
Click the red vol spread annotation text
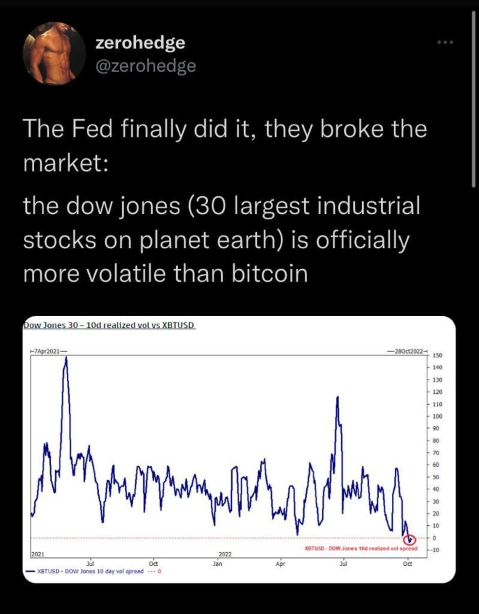pyautogui.click(x=361, y=548)
